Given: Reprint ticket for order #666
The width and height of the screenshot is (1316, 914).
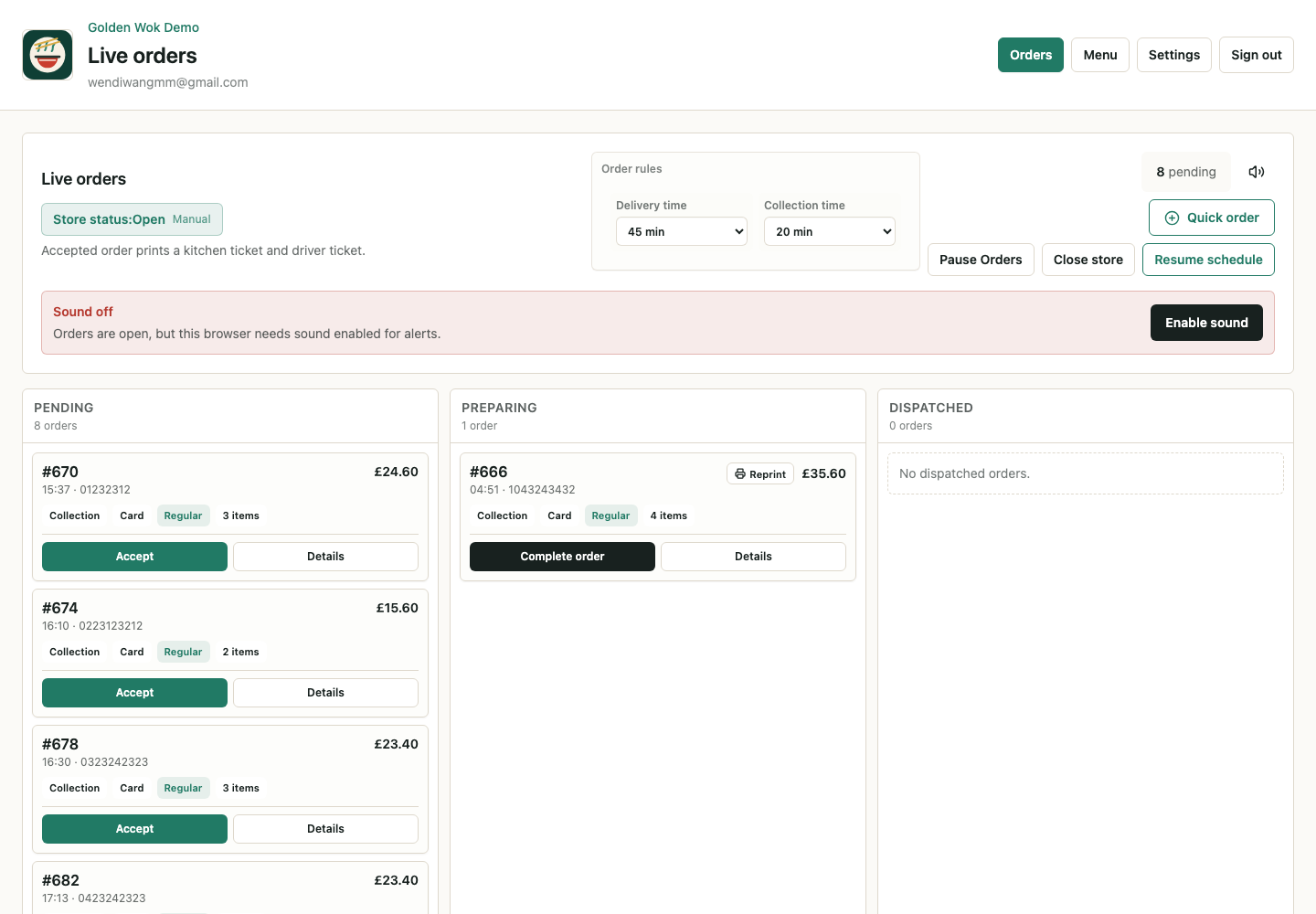Looking at the screenshot, I should [x=760, y=473].
